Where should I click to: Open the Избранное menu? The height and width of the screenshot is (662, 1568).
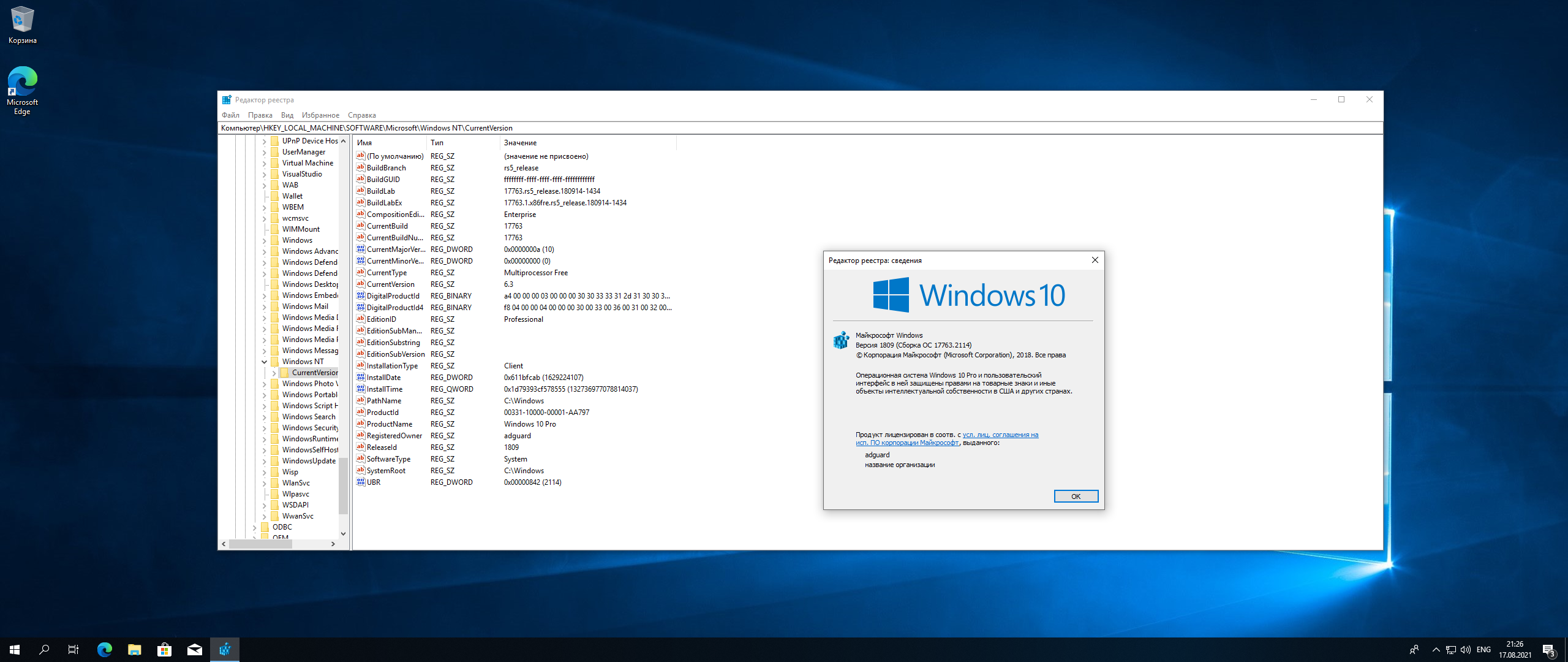[320, 115]
